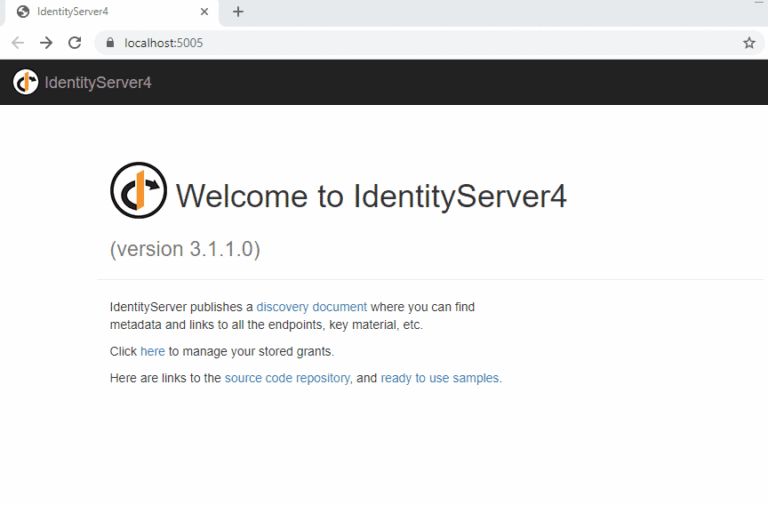Click the Welcome to IdentityServer4 heading
Viewport: 768px width, 505px height.
[371, 196]
